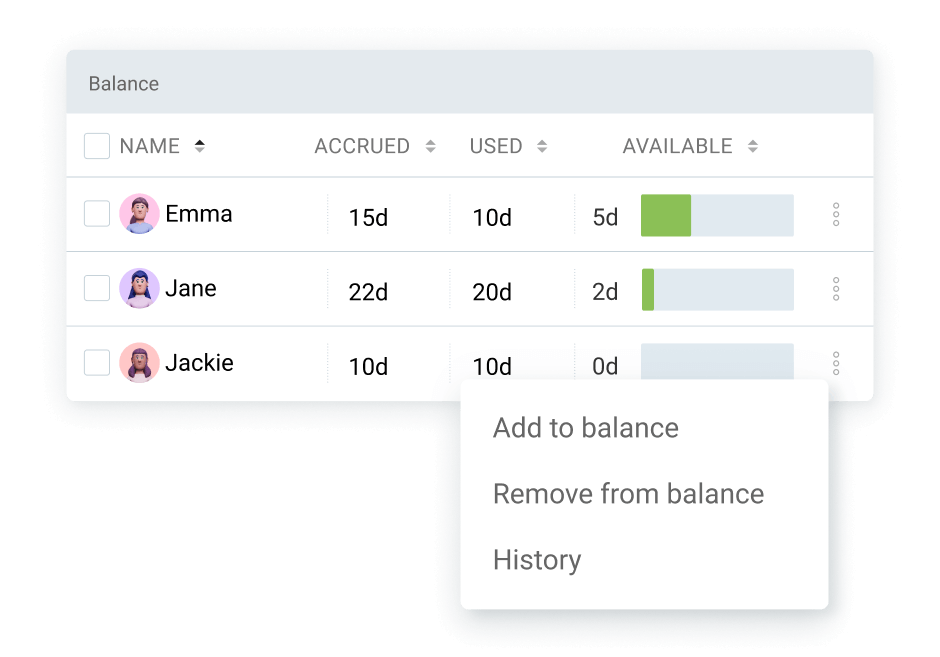Sort by Used column arrows
940x657 pixels.
(542, 146)
